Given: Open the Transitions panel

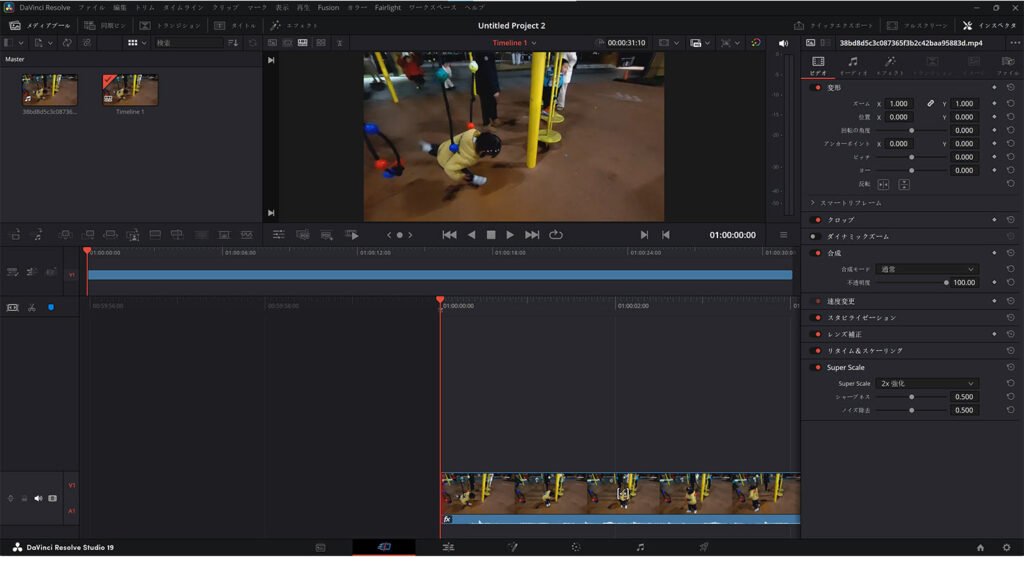Looking at the screenshot, I should [x=170, y=25].
